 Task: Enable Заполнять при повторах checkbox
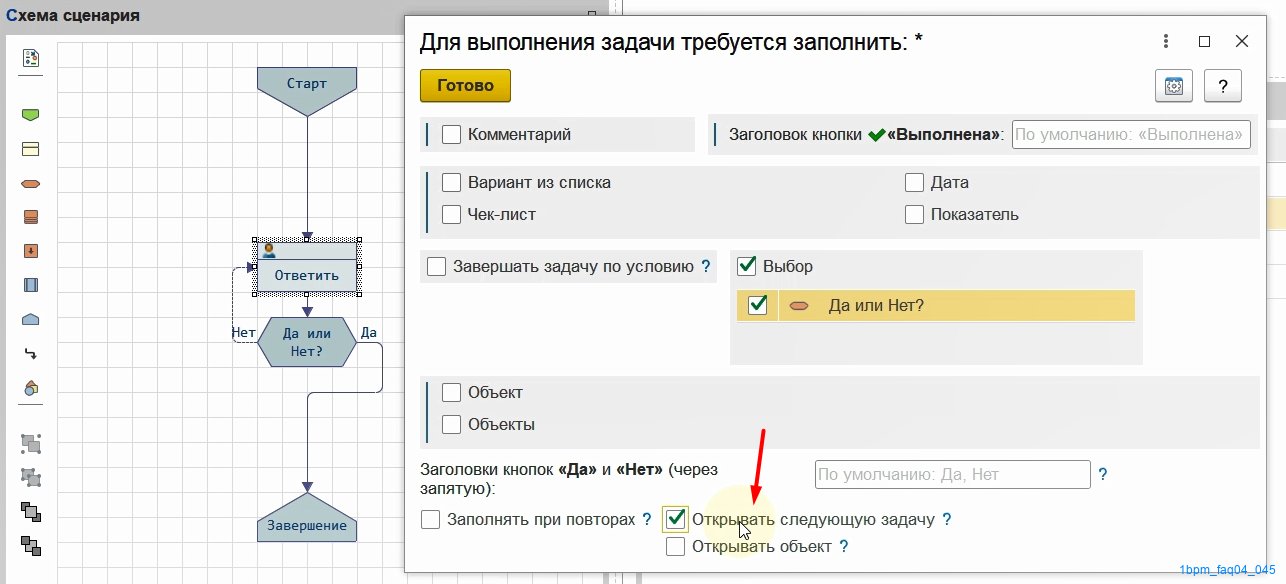tap(431, 520)
